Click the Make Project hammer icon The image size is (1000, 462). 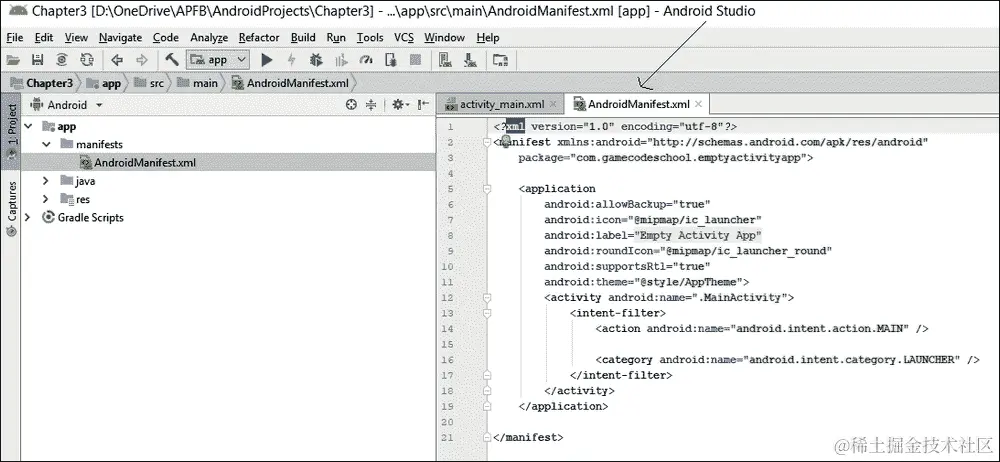point(172,60)
